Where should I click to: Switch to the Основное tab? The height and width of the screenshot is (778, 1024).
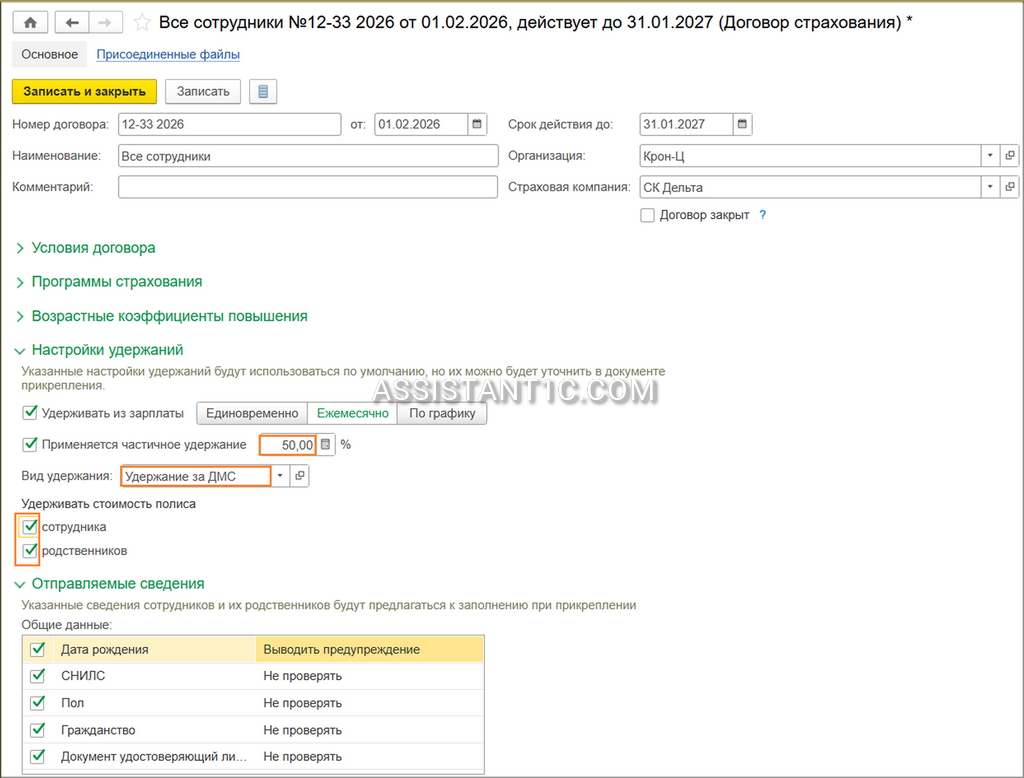pos(50,54)
